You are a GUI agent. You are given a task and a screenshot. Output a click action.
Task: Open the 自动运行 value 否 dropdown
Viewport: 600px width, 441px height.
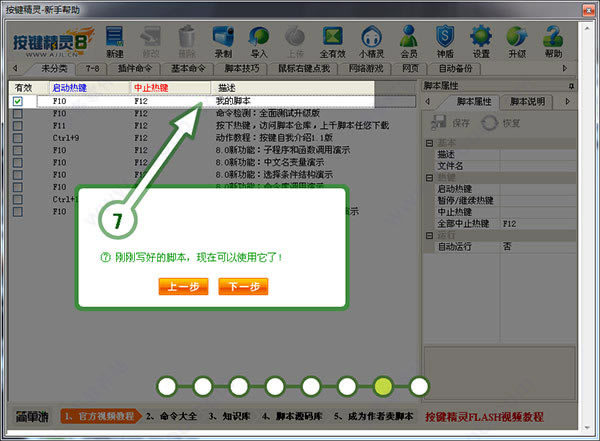tap(538, 247)
